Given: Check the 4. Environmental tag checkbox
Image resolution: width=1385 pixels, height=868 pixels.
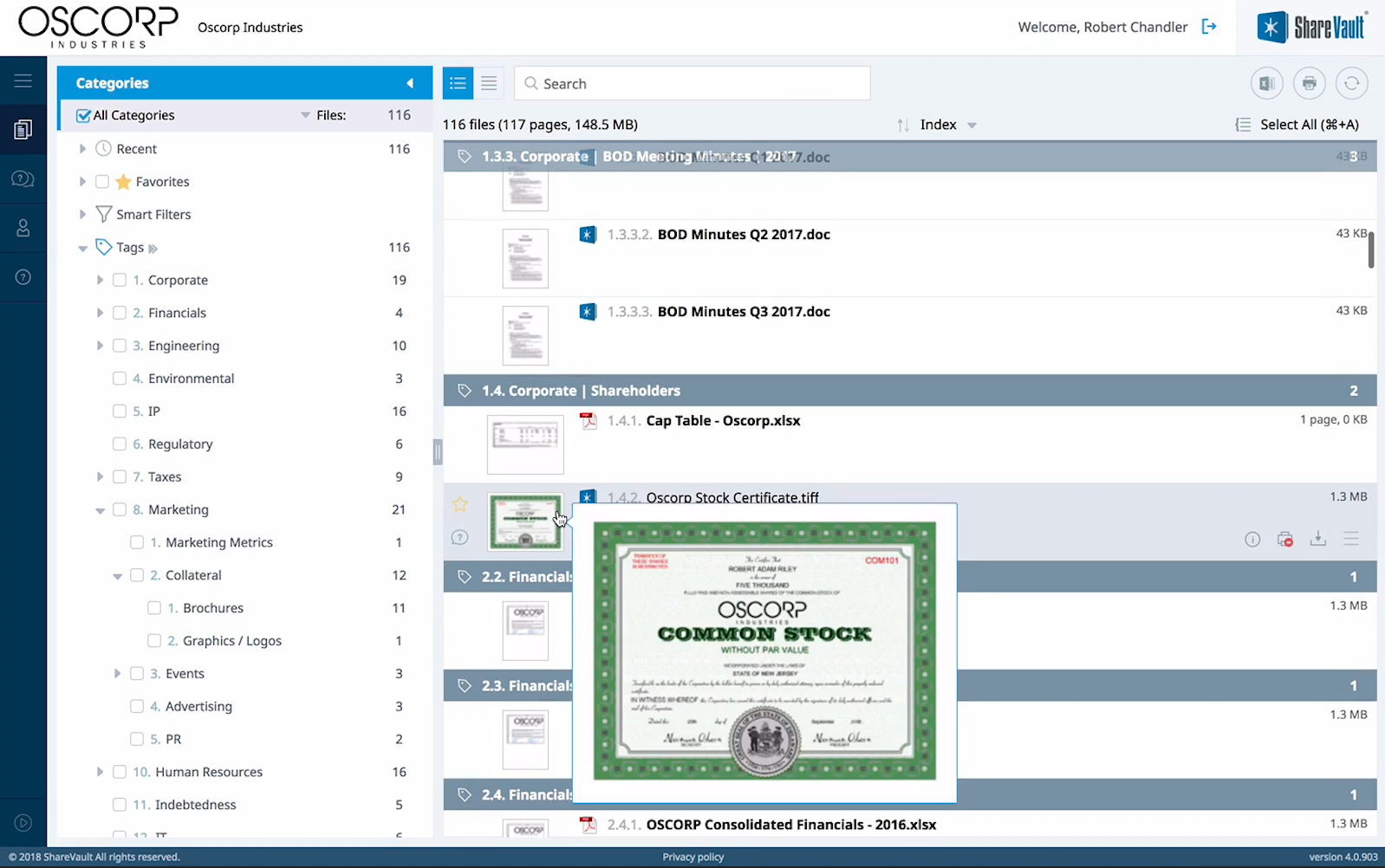Looking at the screenshot, I should pos(120,379).
